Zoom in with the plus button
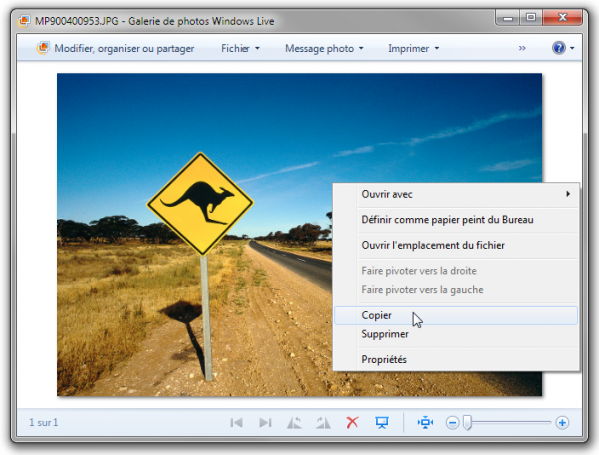Viewport: 599px width, 455px height. [562, 423]
